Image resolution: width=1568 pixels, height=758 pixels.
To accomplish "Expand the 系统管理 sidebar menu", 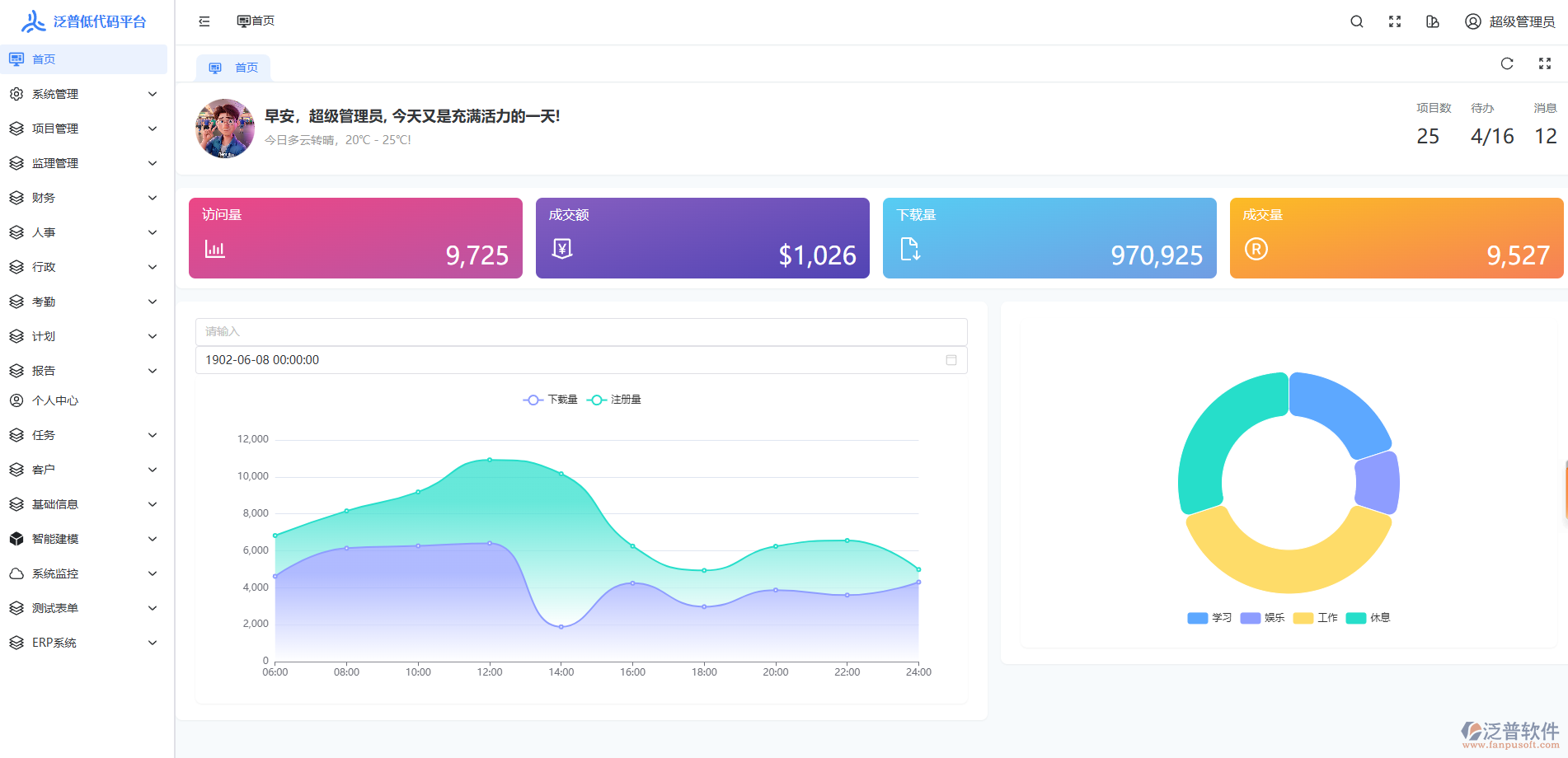I will 82,94.
